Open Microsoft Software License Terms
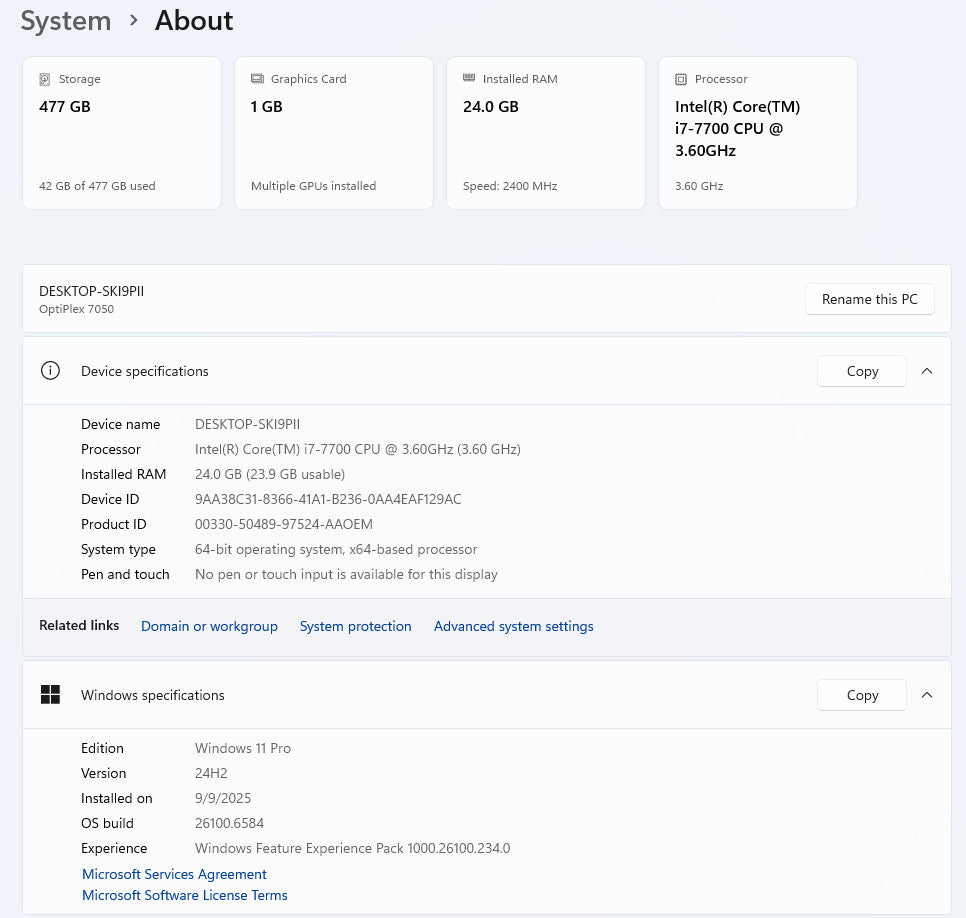966x918 pixels. click(x=184, y=895)
